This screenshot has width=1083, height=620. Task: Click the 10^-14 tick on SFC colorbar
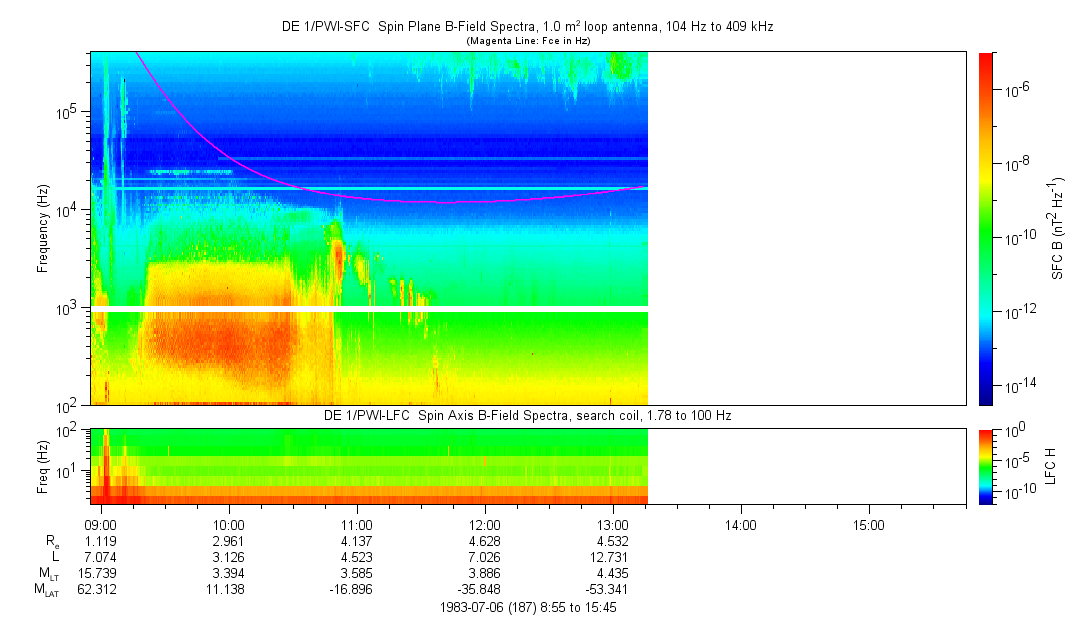[x=1017, y=385]
